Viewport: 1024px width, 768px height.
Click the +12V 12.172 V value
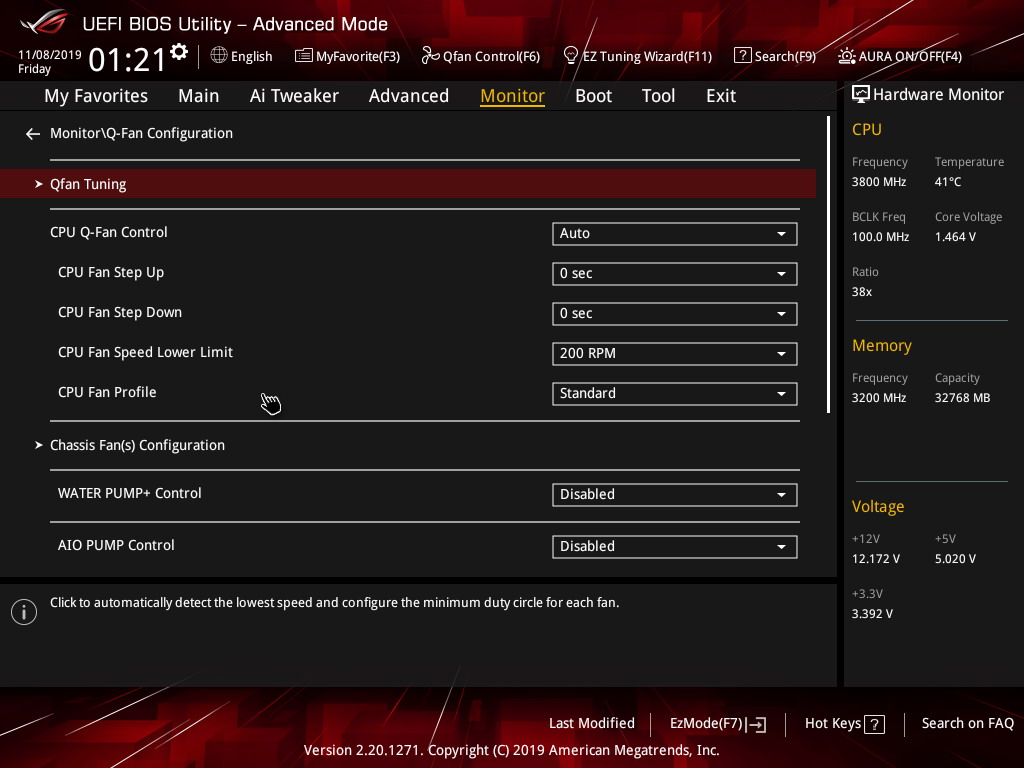pos(876,559)
